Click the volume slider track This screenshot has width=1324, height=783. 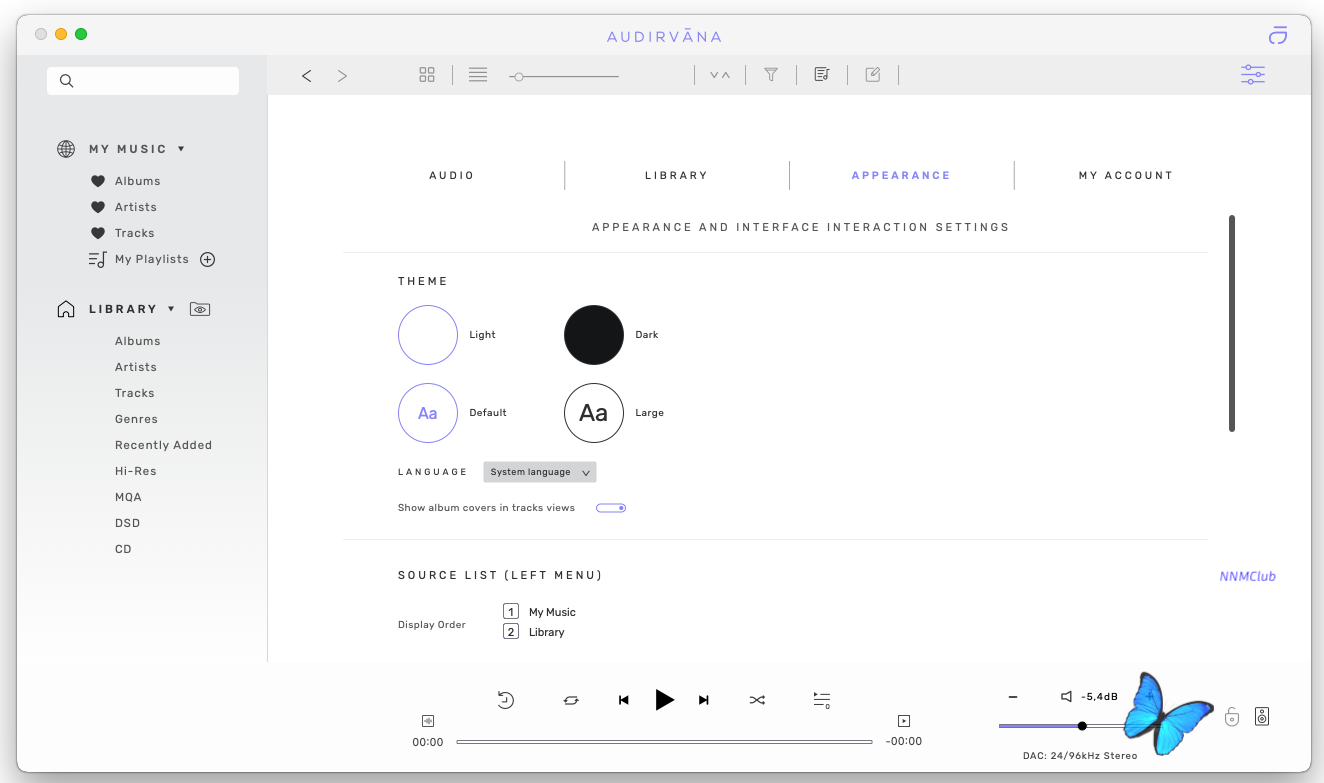click(x=1078, y=726)
